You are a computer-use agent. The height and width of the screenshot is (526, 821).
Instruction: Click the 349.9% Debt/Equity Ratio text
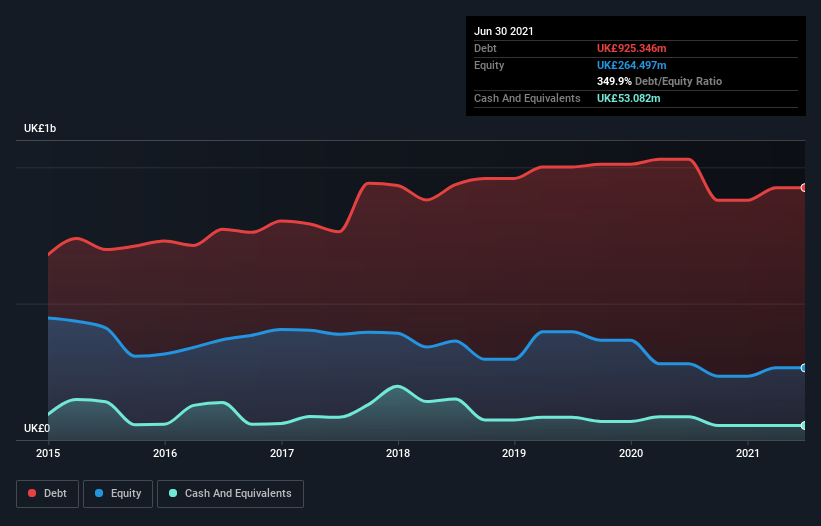point(659,81)
